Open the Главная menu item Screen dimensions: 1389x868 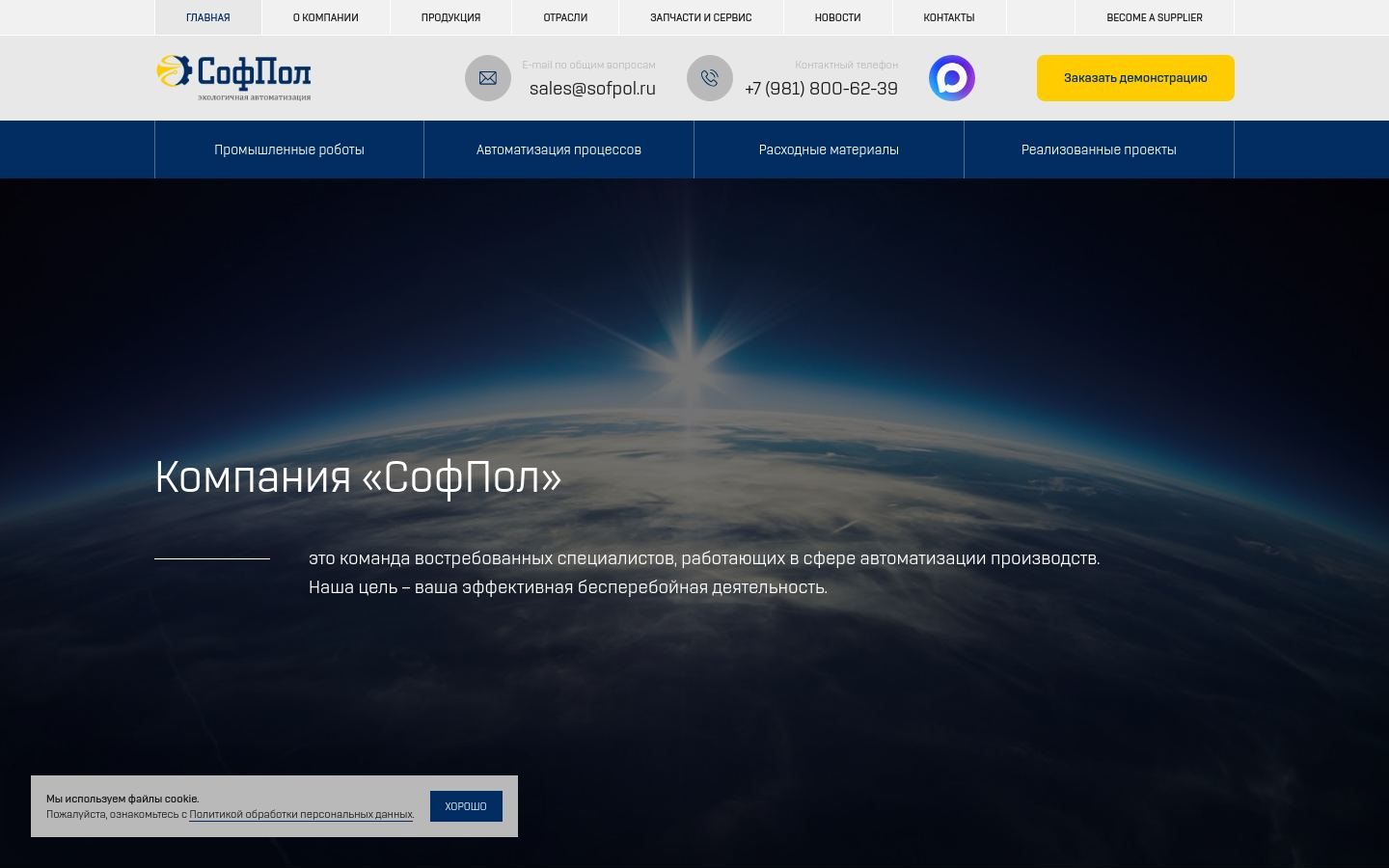[x=208, y=17]
